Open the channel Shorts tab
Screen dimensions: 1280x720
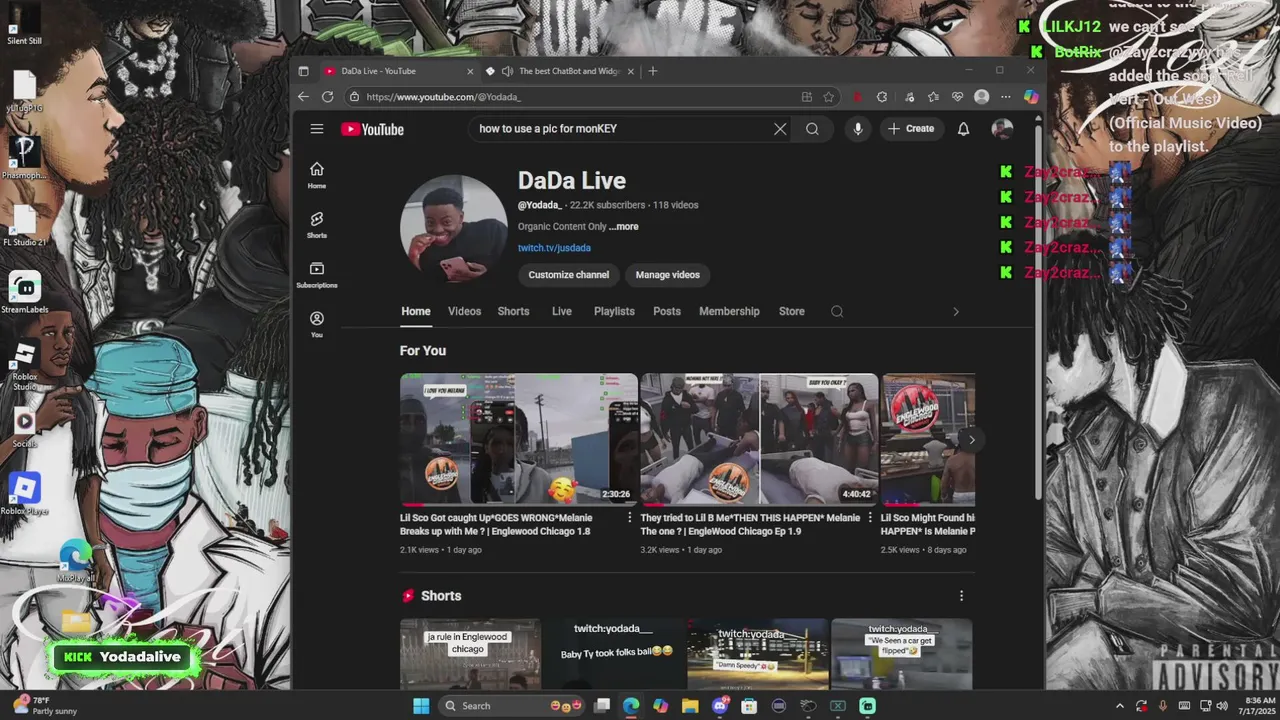(513, 311)
